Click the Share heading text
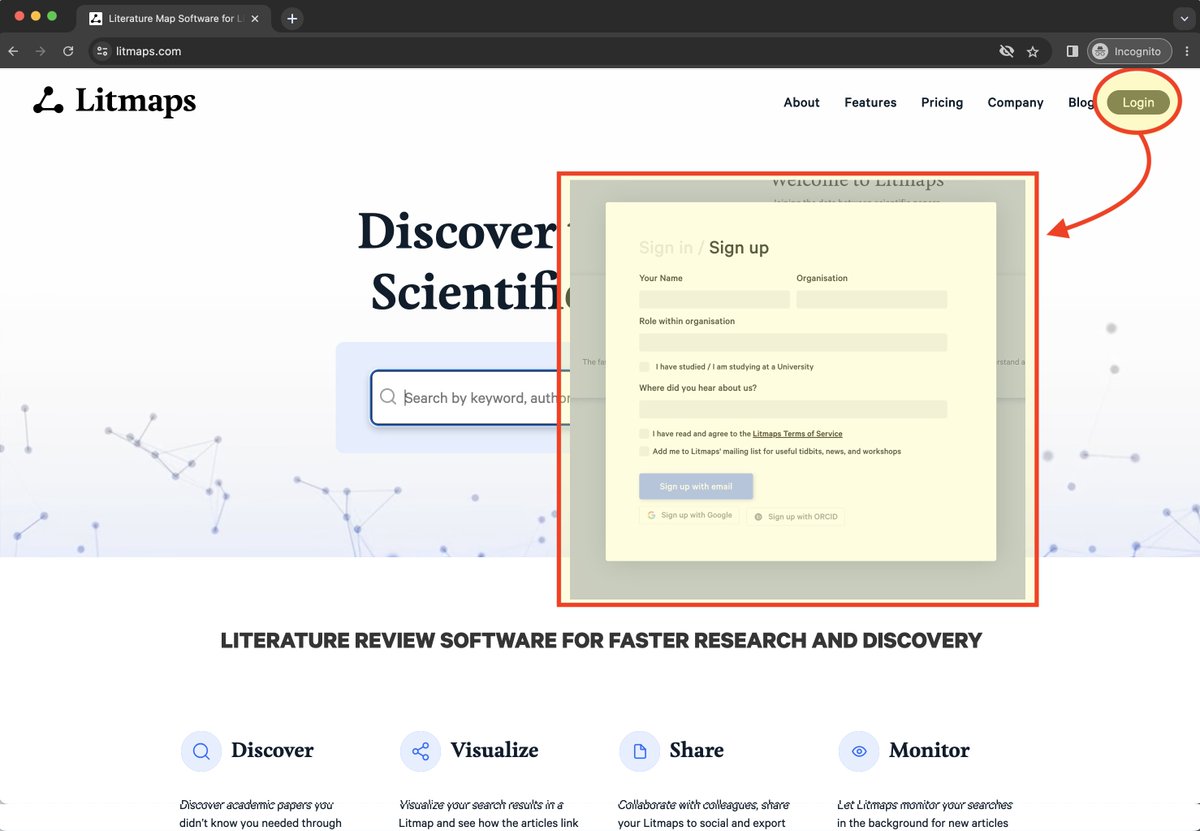1200x831 pixels. point(696,750)
